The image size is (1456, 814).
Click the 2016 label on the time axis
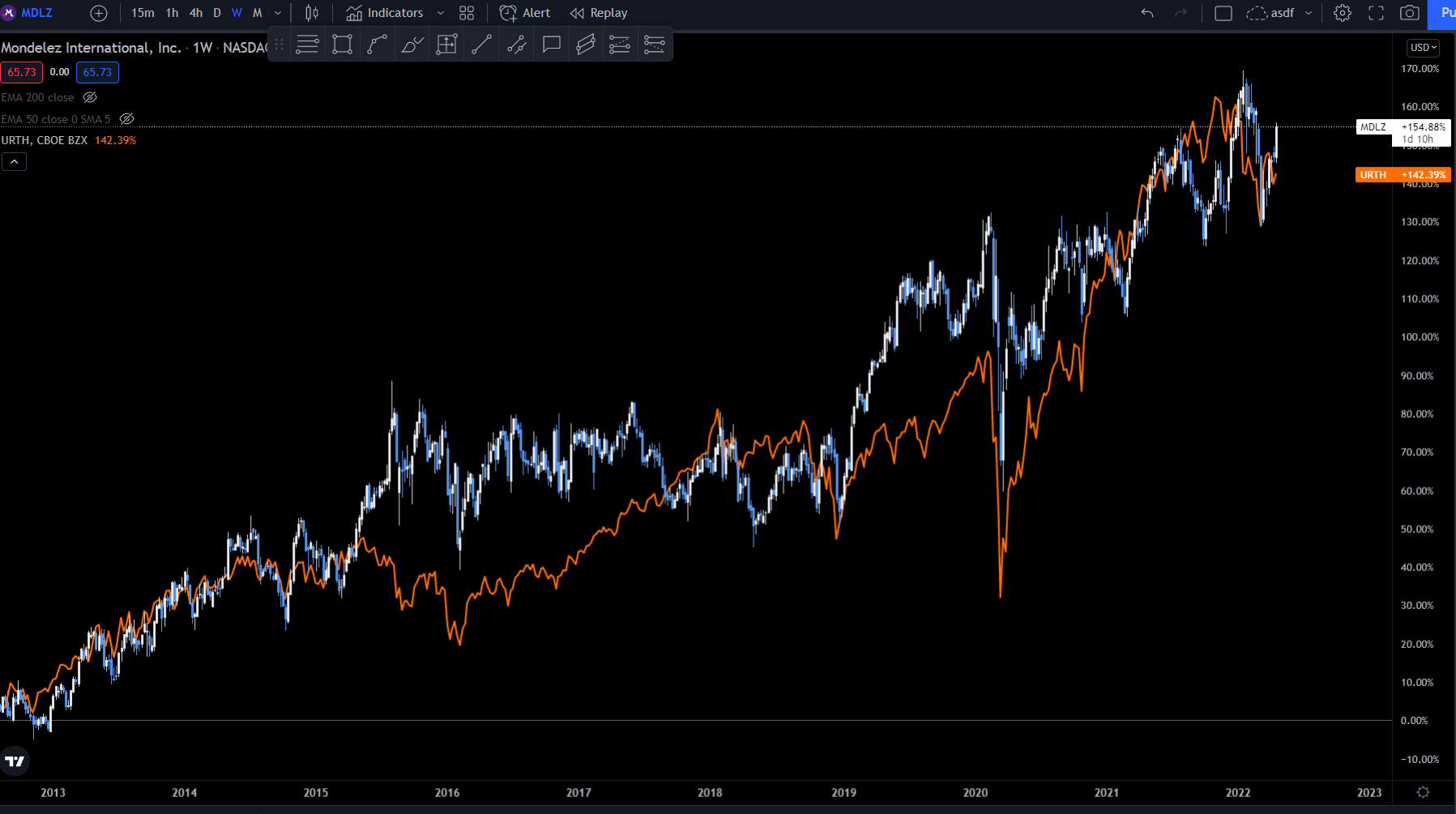click(447, 793)
